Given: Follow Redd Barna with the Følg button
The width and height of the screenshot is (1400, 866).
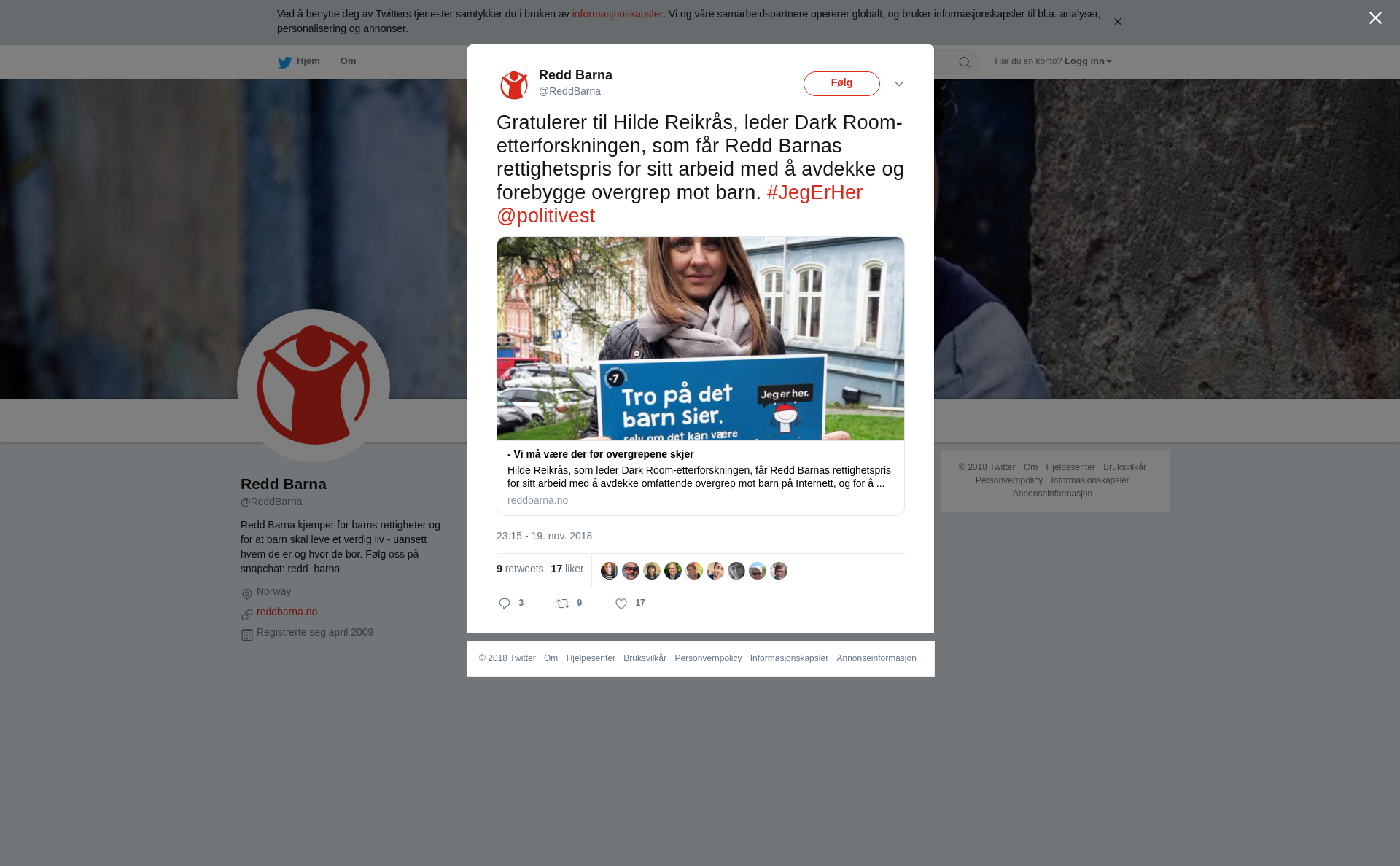Looking at the screenshot, I should point(841,84).
